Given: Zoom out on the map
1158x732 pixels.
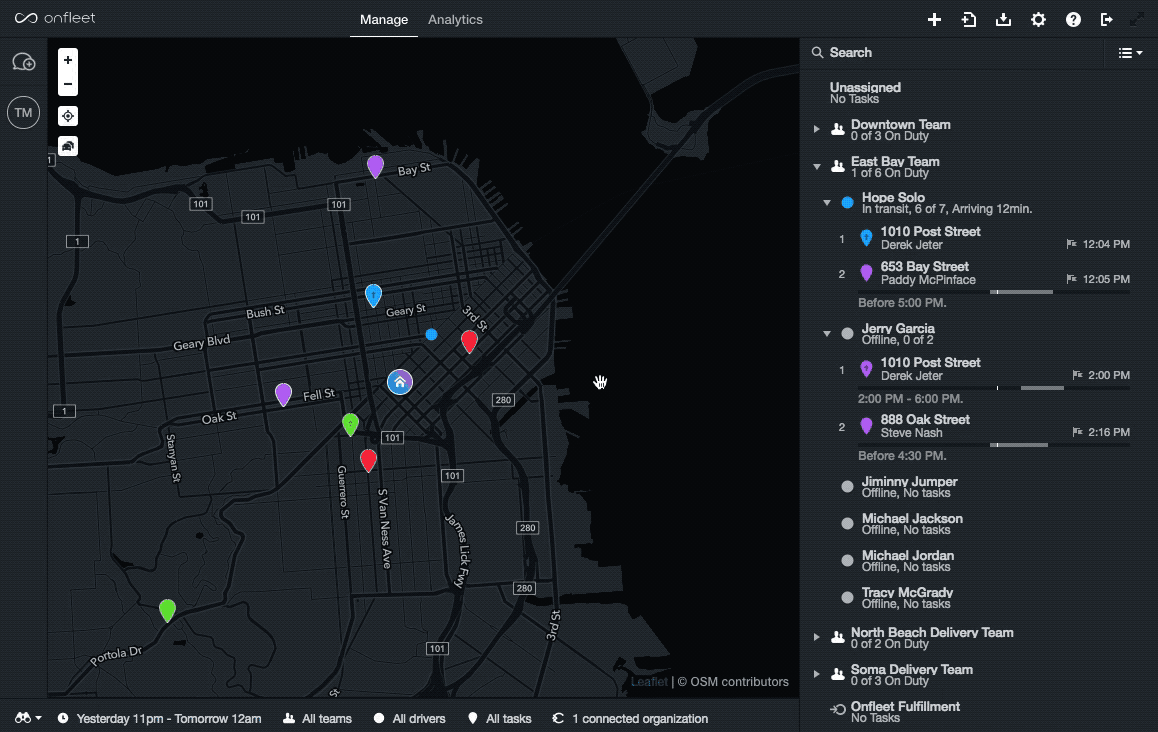Looking at the screenshot, I should (x=68, y=84).
